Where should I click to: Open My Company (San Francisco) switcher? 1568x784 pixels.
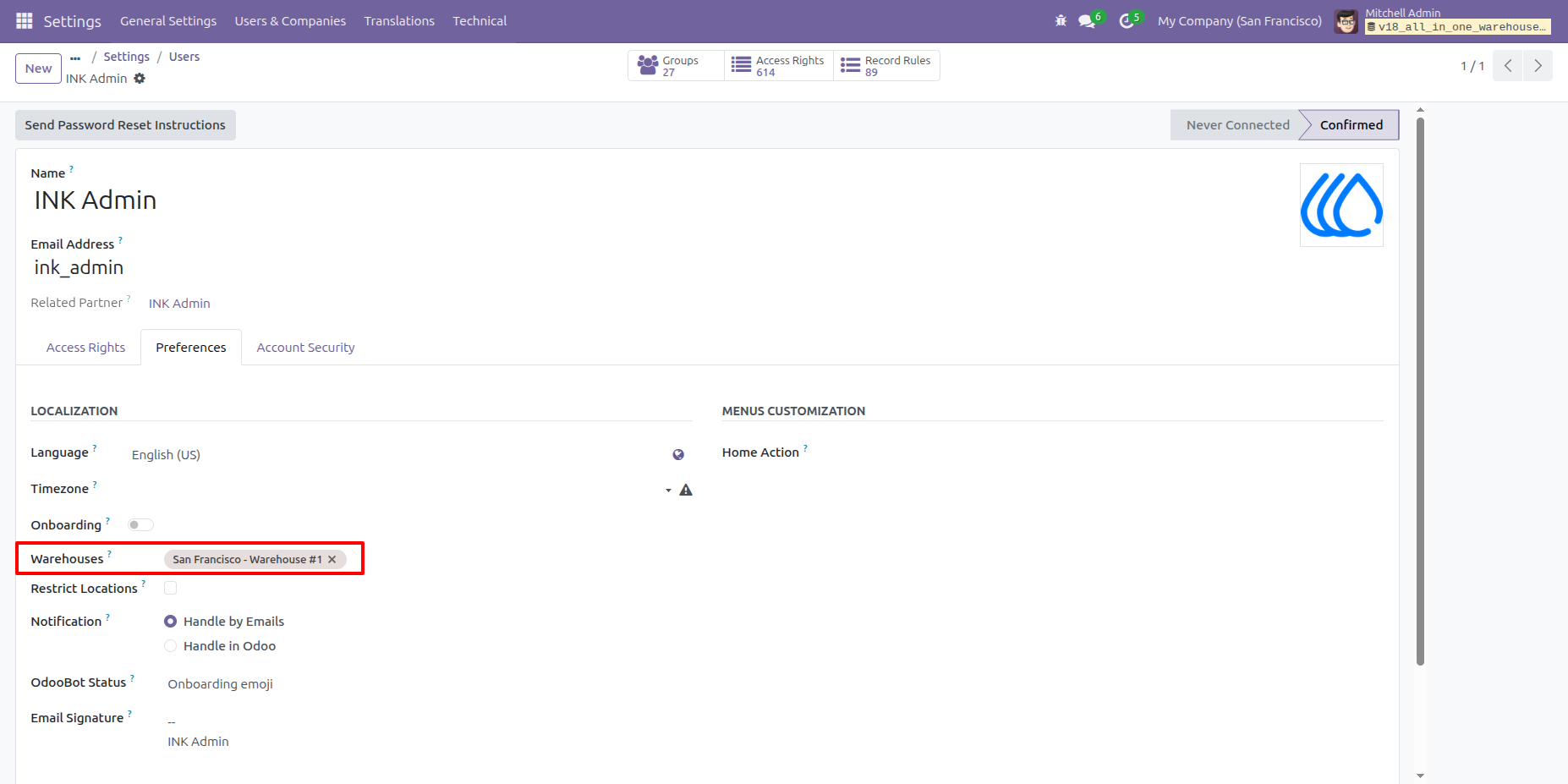coord(1239,21)
